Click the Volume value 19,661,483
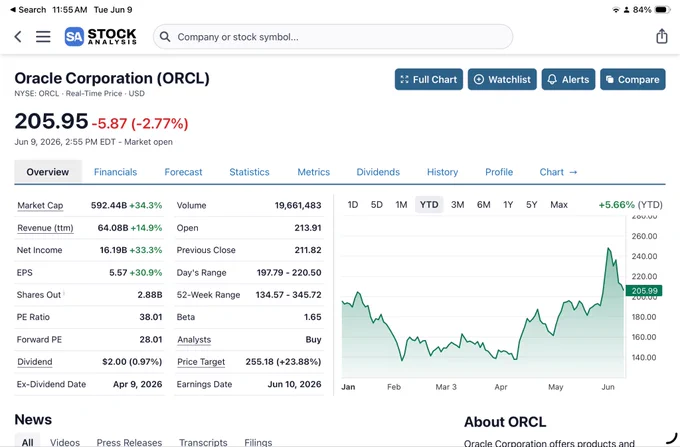This screenshot has width=680, height=447. (298, 206)
